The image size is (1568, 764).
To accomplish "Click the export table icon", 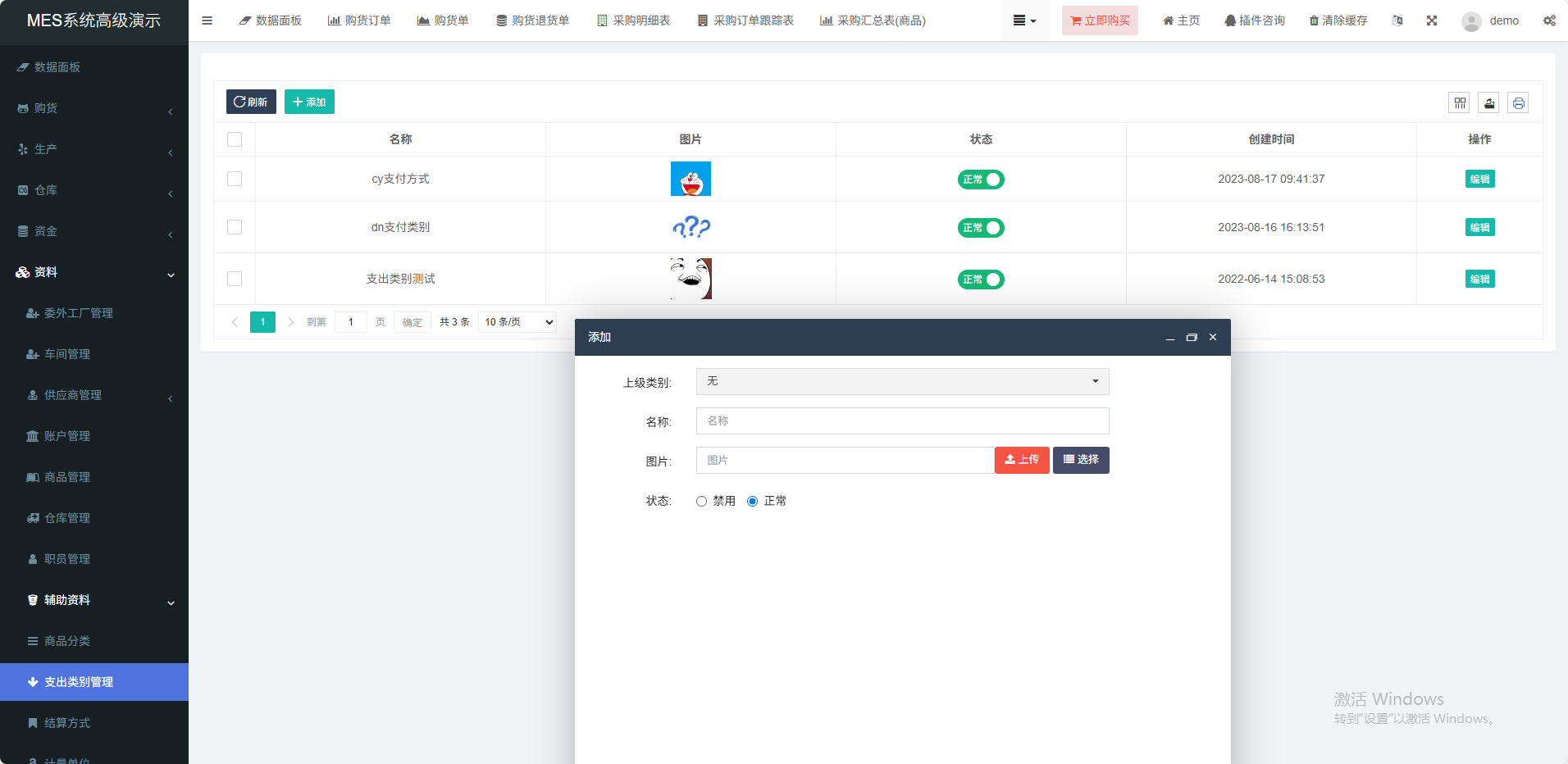I will (1488, 102).
